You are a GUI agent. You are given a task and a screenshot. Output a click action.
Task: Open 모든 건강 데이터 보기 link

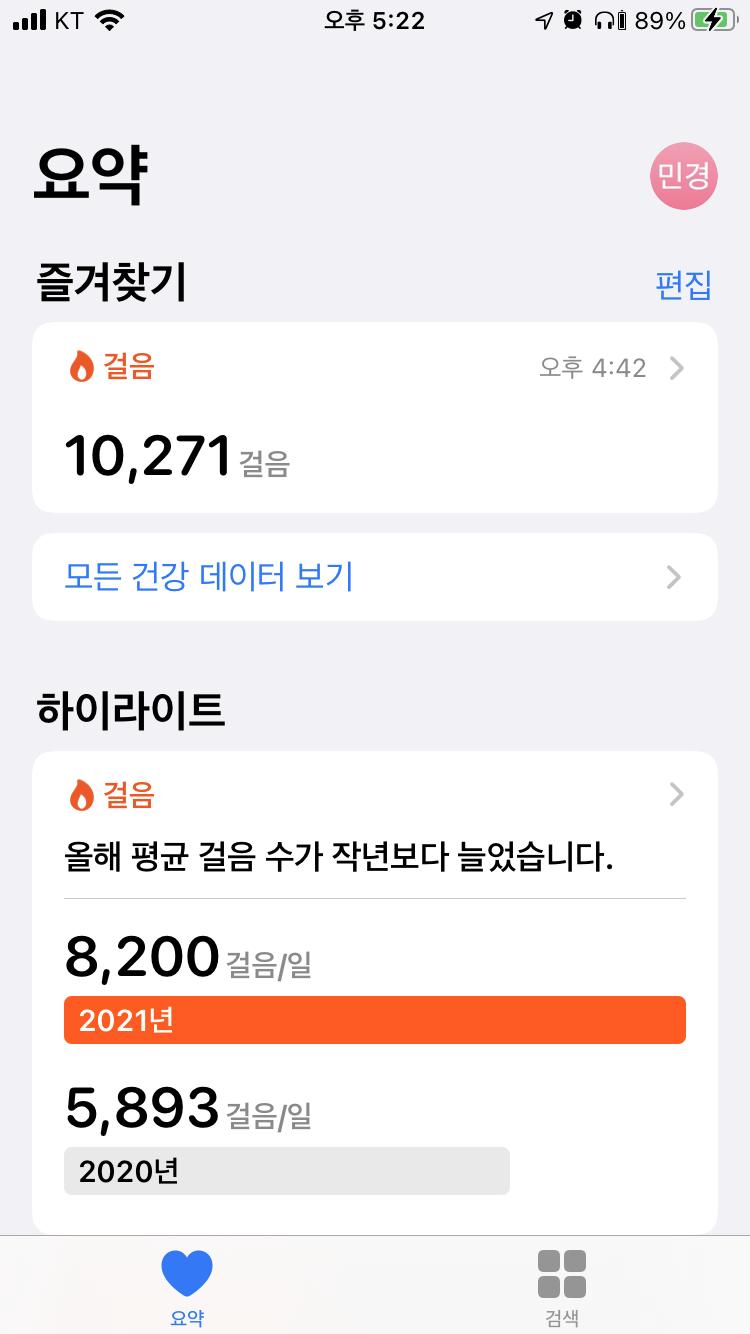pyautogui.click(x=209, y=577)
